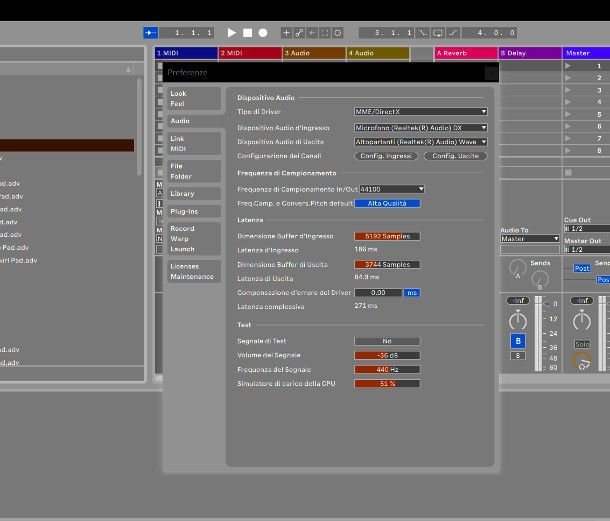This screenshot has height=521, width=610.
Task: Open the Link MIDI preferences tab
Action: point(194,144)
